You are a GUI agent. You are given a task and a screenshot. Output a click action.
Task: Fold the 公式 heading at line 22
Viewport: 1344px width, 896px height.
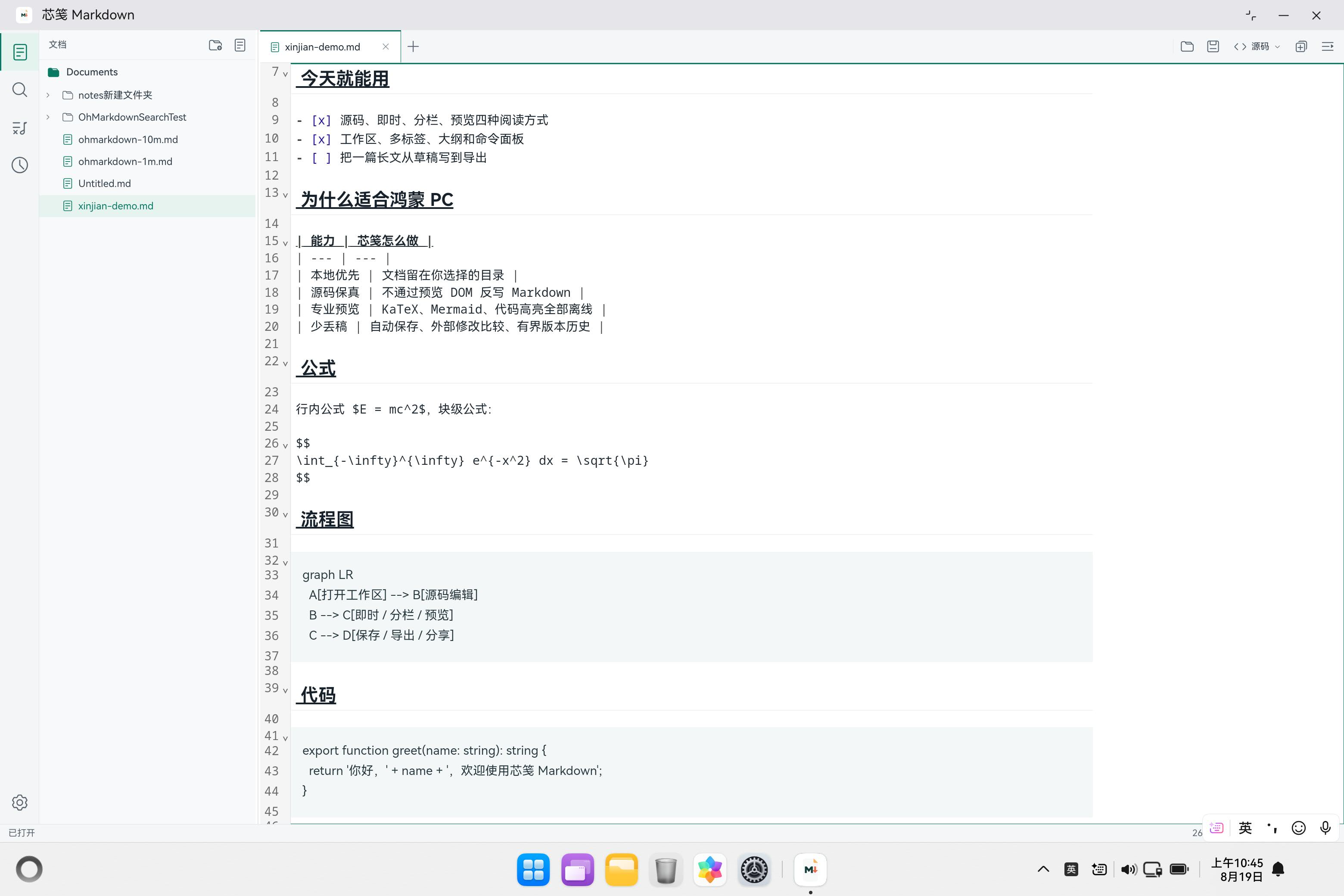tap(285, 364)
